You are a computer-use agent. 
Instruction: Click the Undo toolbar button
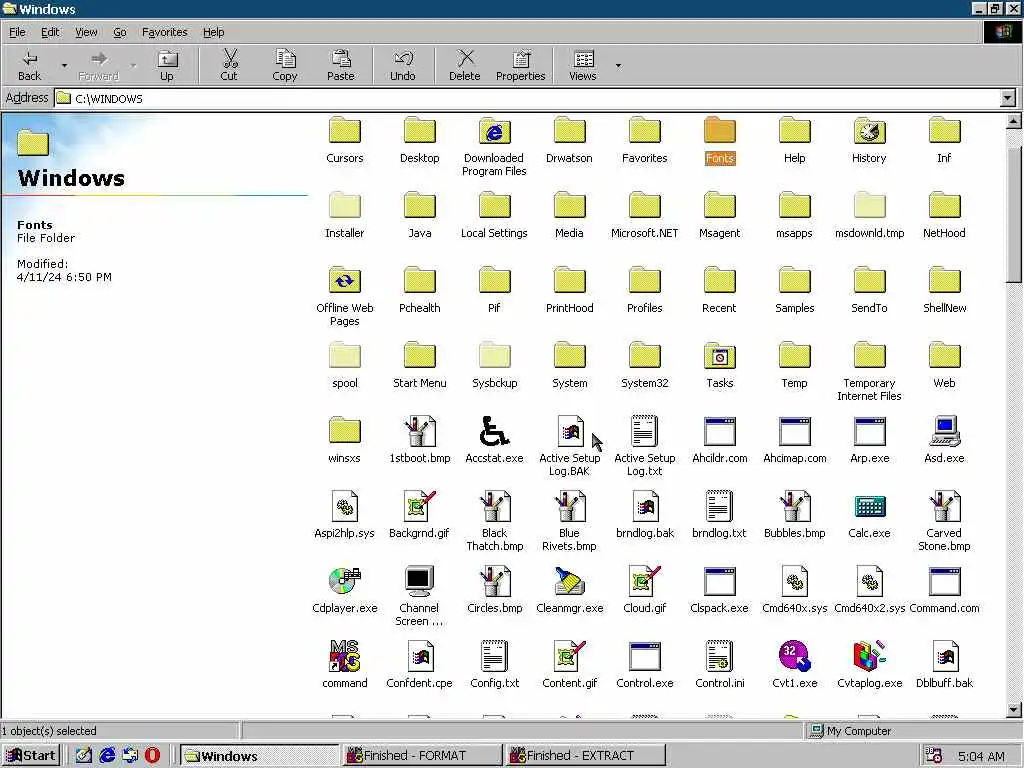pos(403,65)
